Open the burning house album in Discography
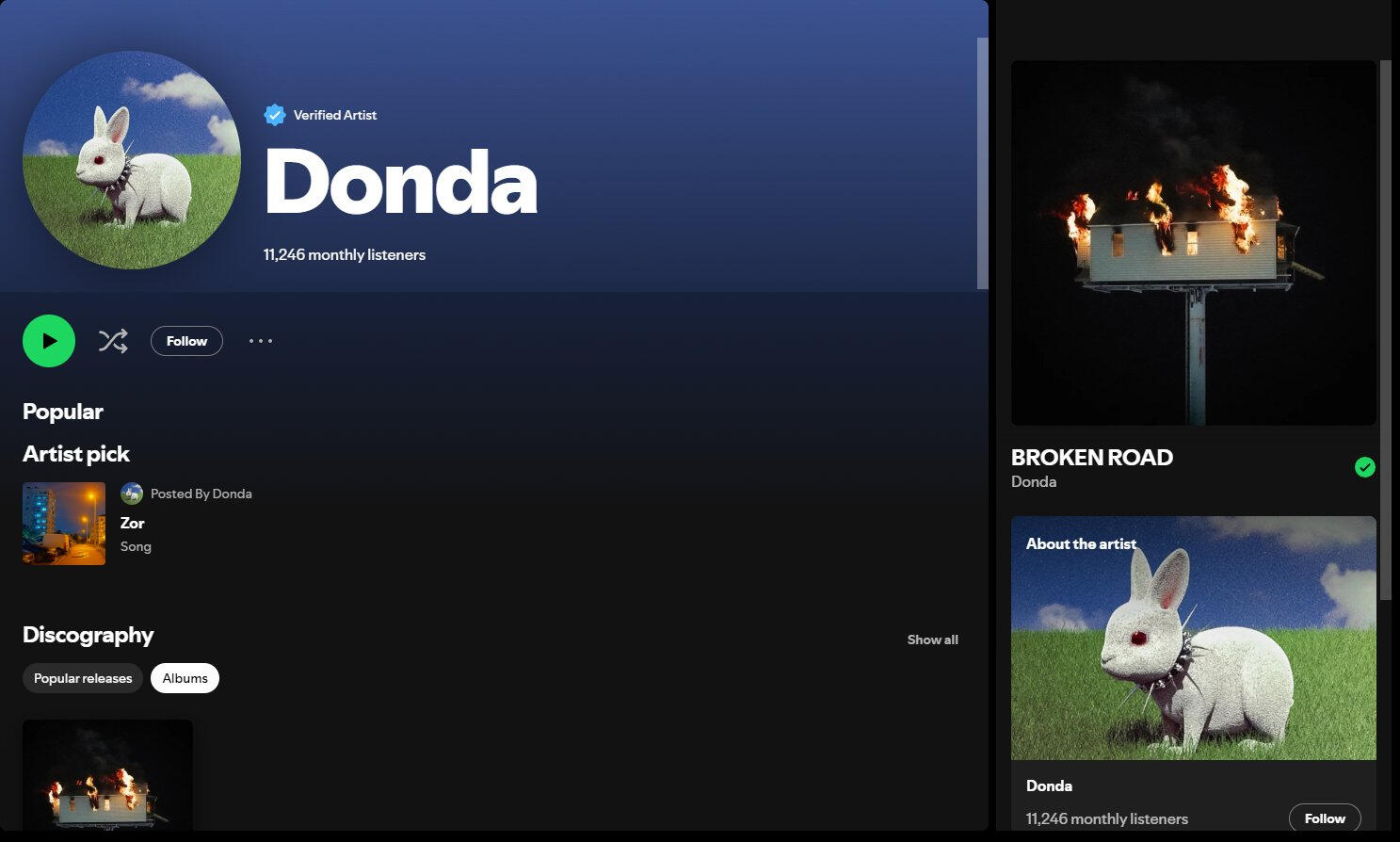 tap(107, 777)
